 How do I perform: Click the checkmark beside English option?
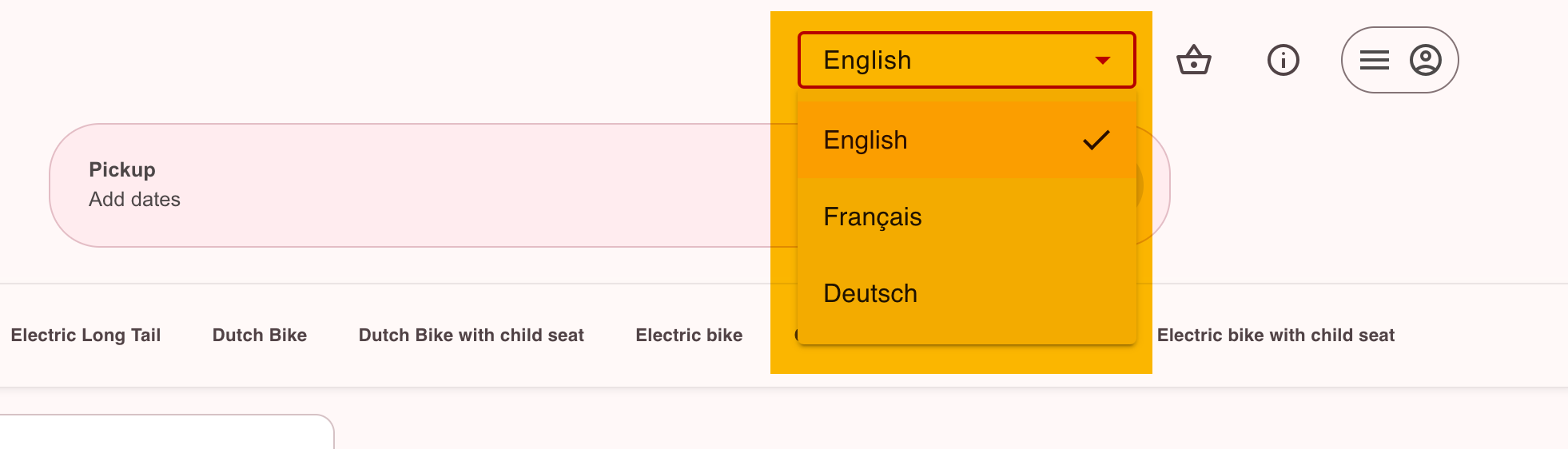[x=1096, y=141]
